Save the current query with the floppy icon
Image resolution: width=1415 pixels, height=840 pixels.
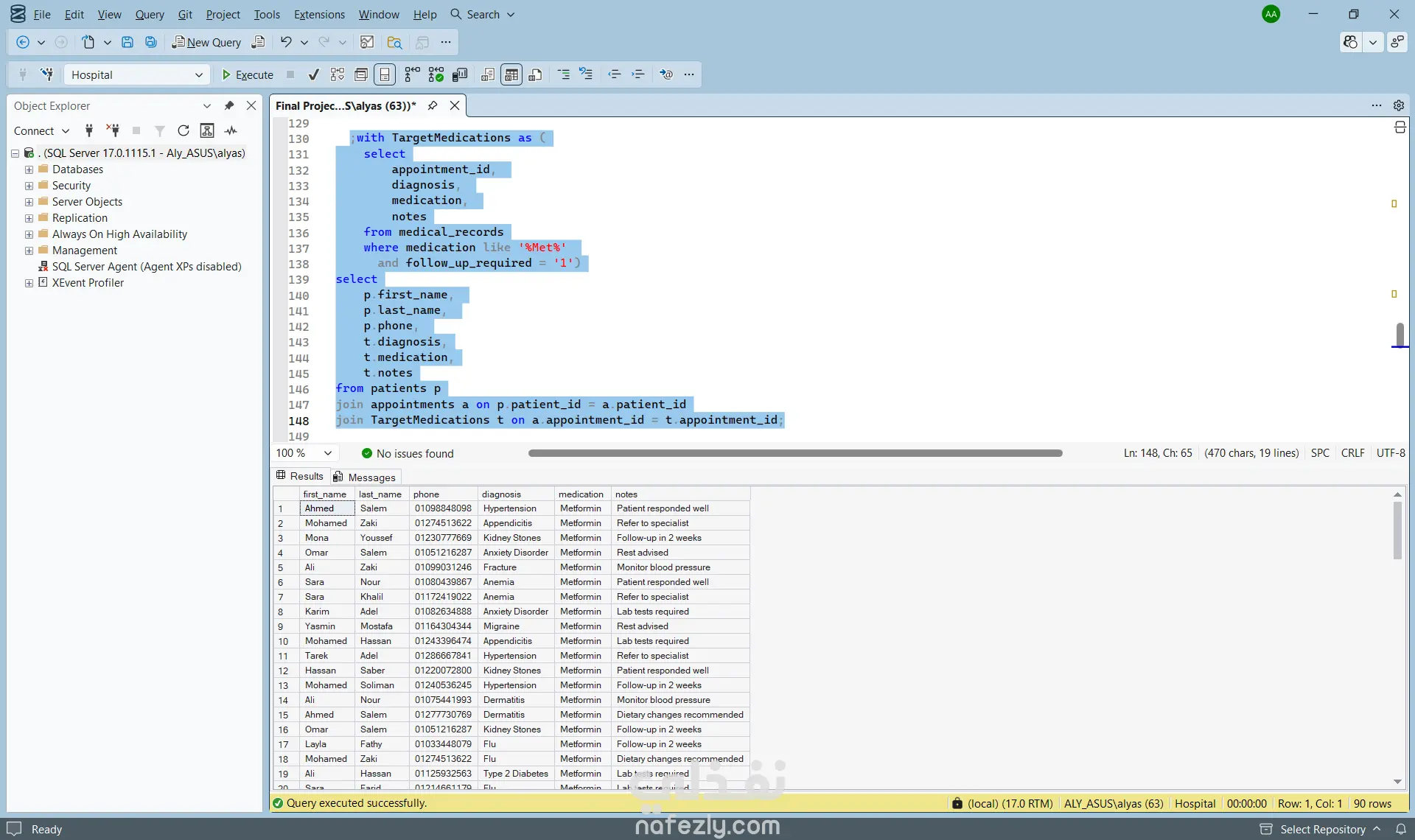[127, 42]
